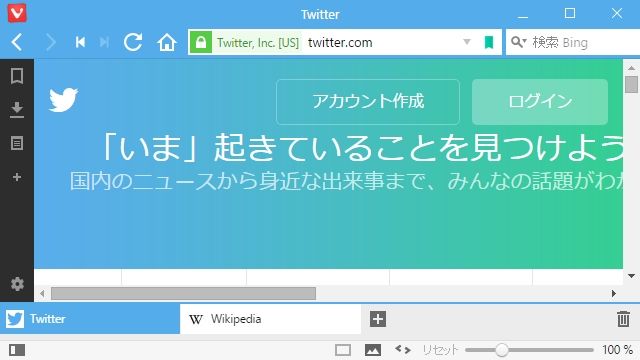Show site security padlock info

coord(201,42)
